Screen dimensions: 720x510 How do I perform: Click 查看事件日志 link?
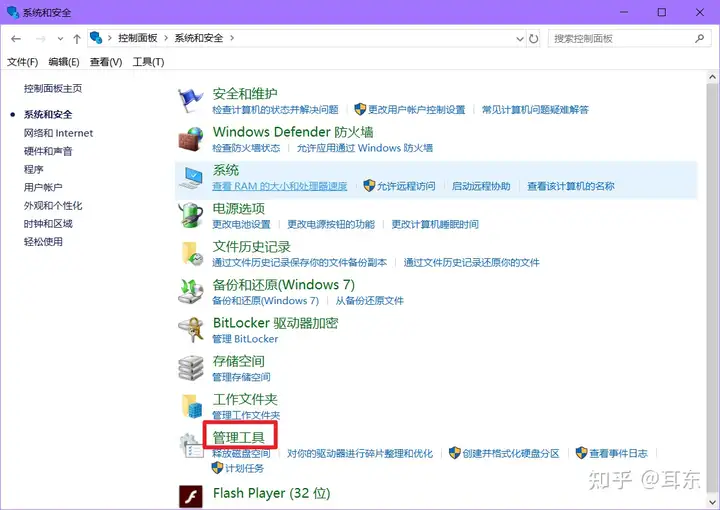pyautogui.click(x=618, y=454)
